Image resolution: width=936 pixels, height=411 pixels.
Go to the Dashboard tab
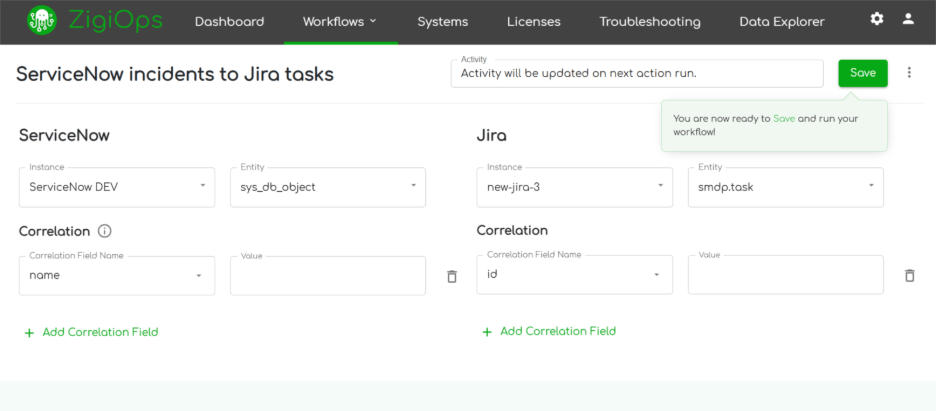229,22
